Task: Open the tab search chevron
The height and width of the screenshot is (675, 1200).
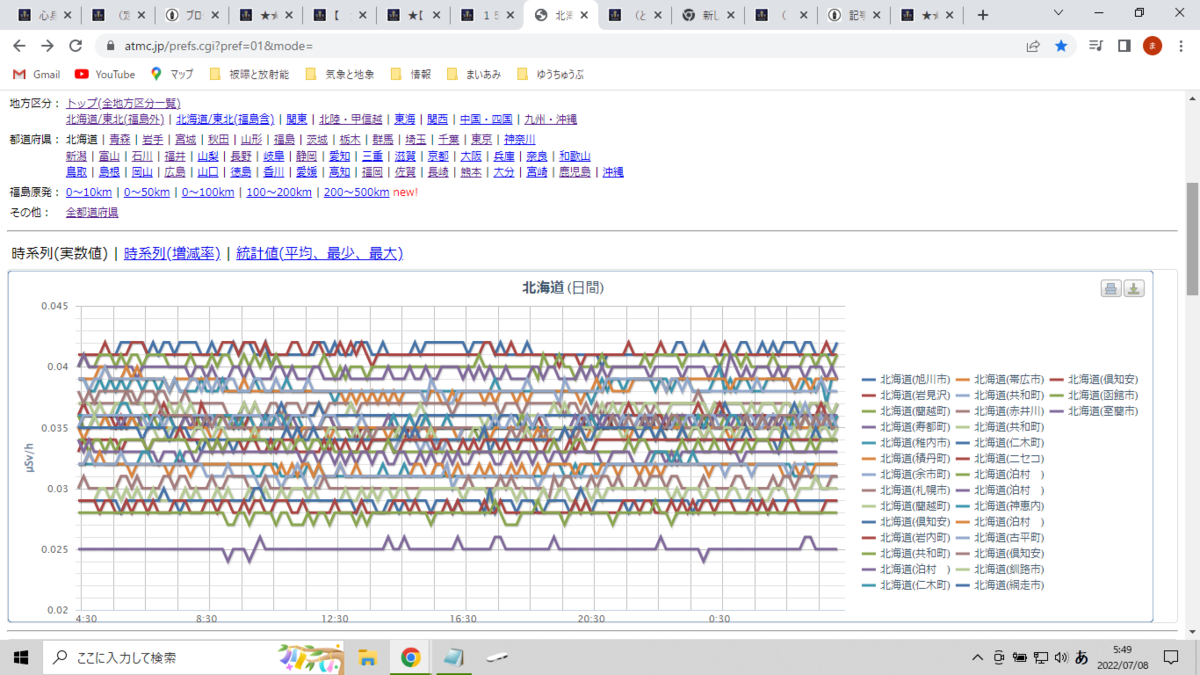Action: coord(1059,13)
